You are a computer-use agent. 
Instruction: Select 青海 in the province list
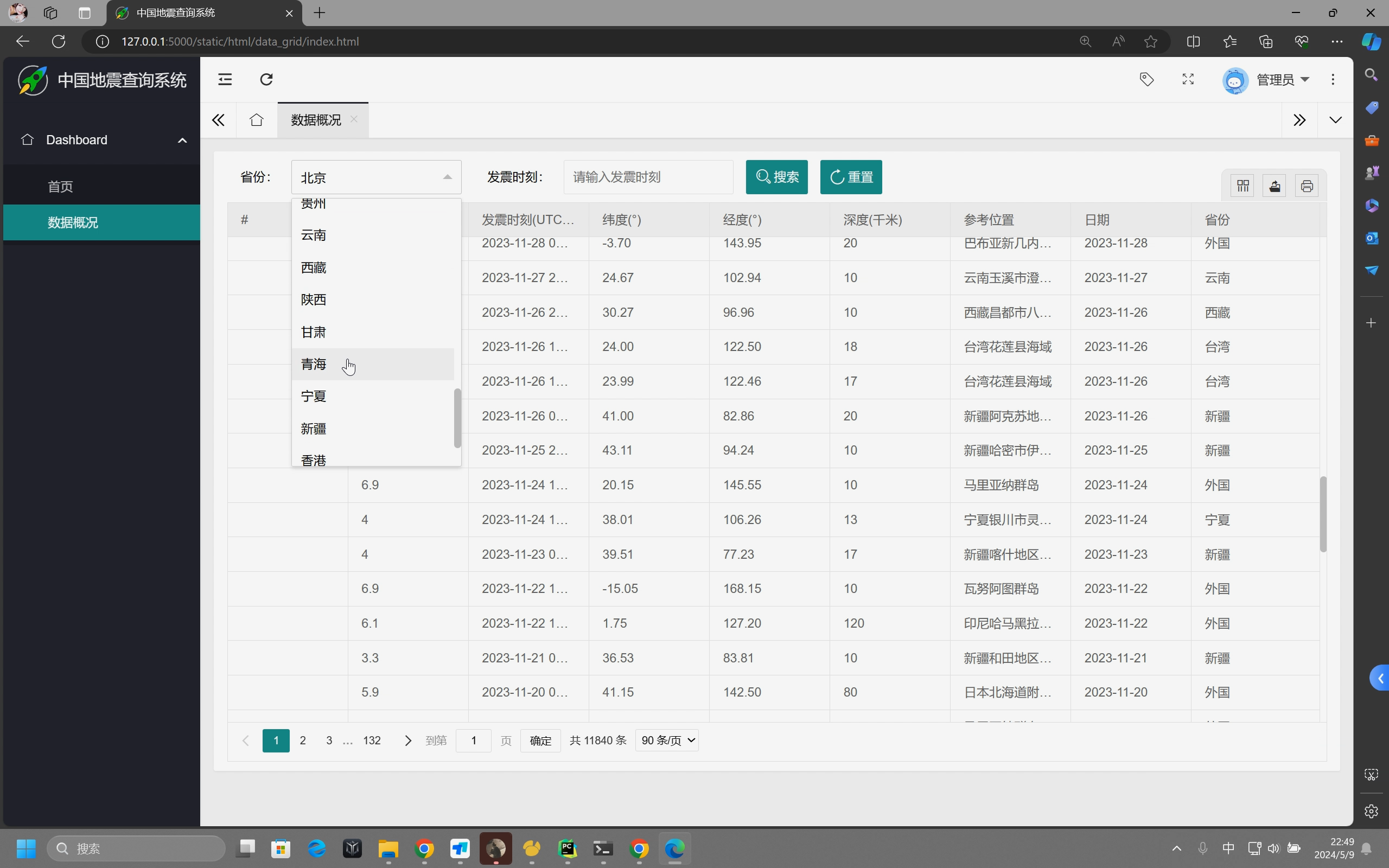(314, 364)
